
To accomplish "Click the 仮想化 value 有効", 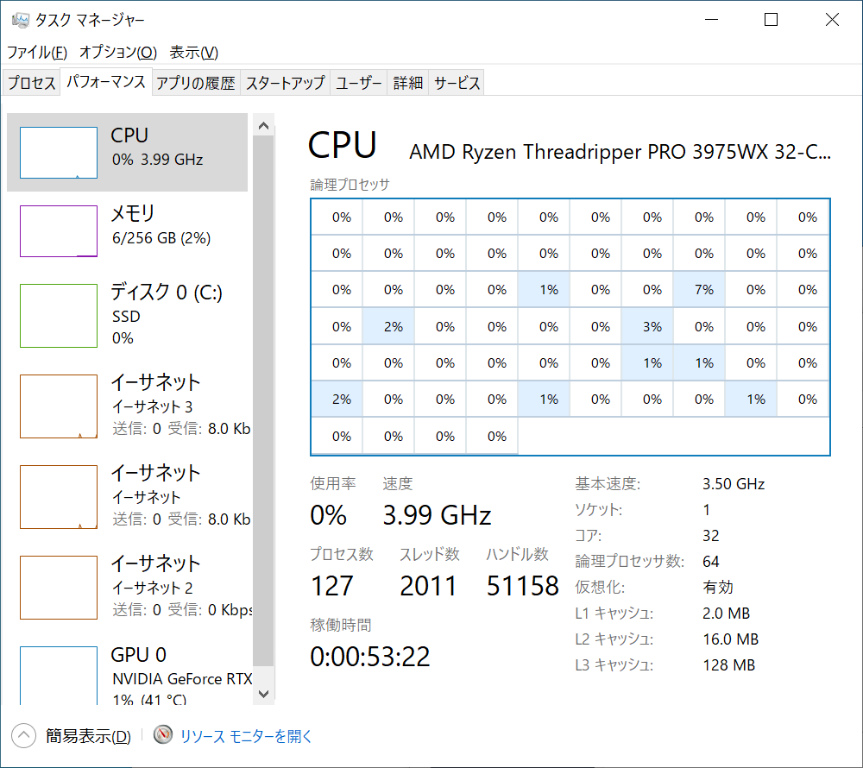I will 718,587.
